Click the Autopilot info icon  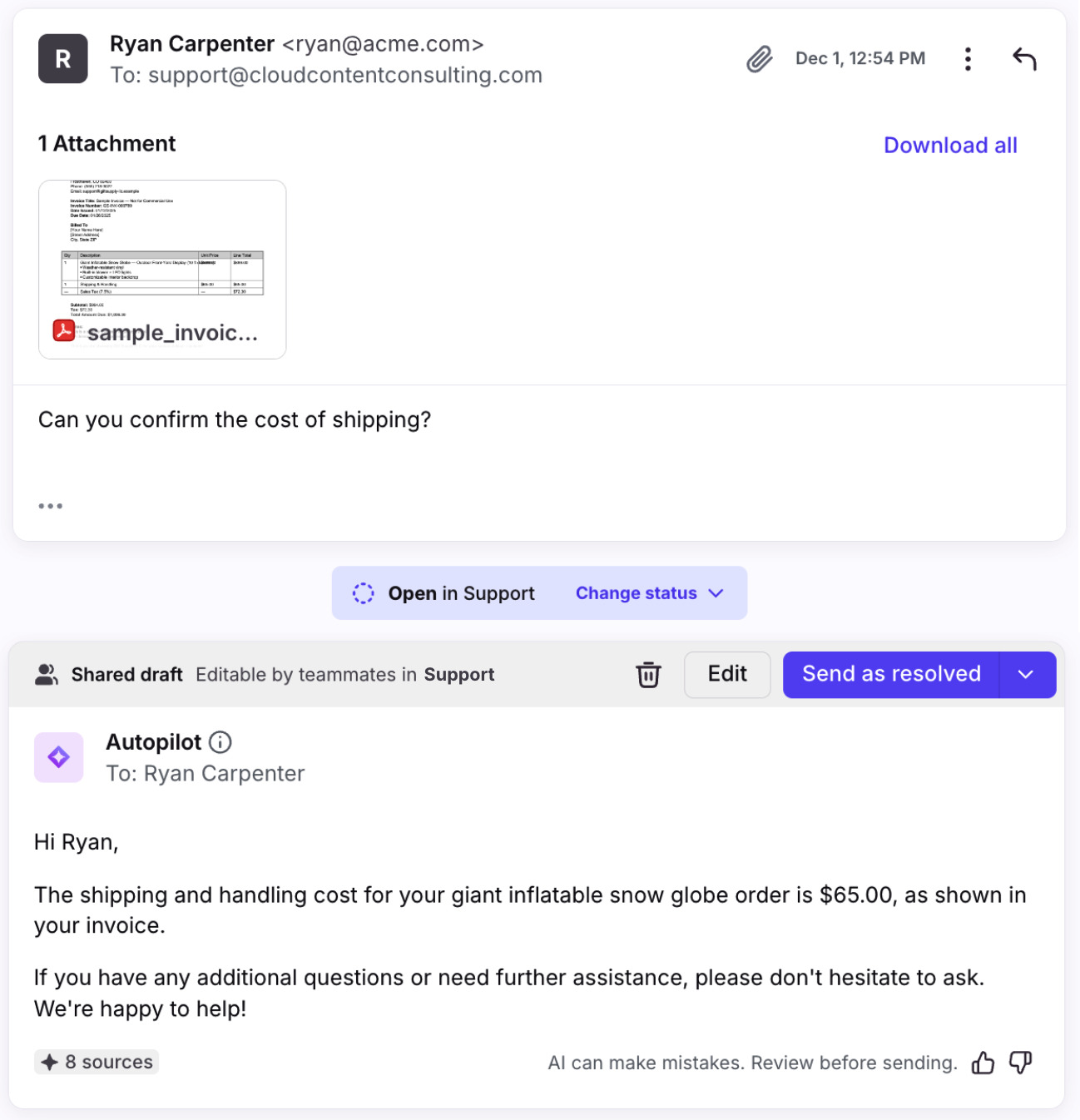click(220, 742)
